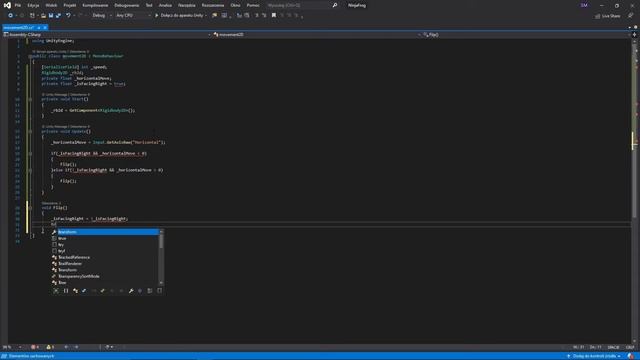Toggle the classes filter in IntelliSense popup

[x=75, y=291]
